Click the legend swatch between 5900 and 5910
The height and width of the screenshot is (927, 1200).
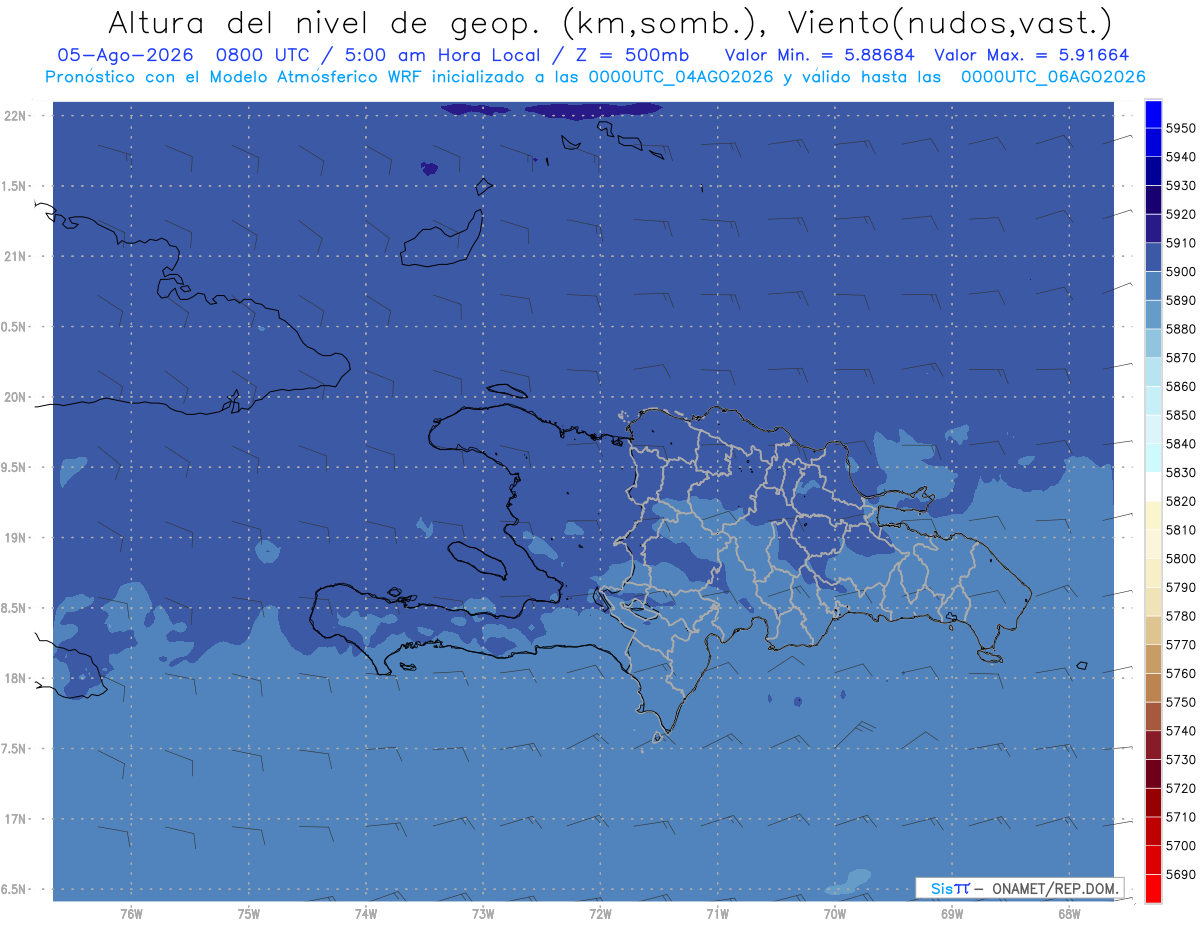click(x=1152, y=257)
